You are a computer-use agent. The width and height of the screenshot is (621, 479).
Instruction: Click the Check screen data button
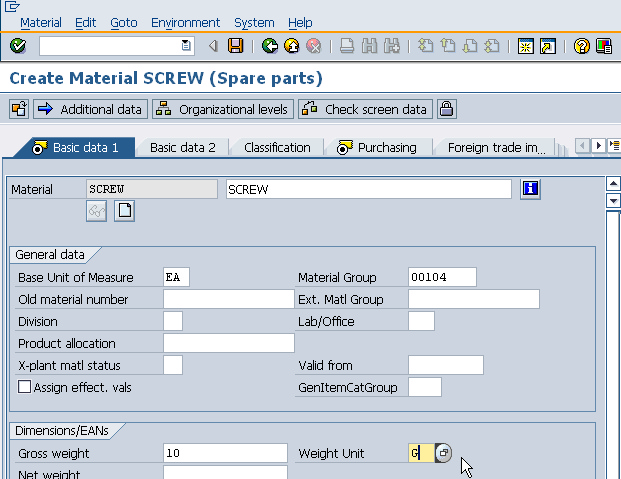[365, 109]
